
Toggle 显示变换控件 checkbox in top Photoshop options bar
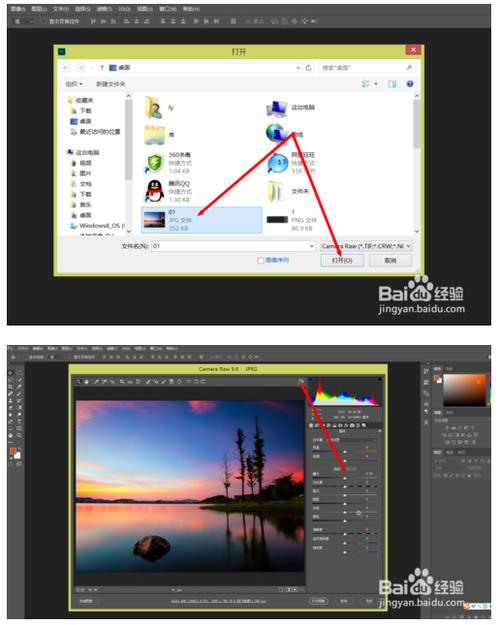(x=43, y=21)
